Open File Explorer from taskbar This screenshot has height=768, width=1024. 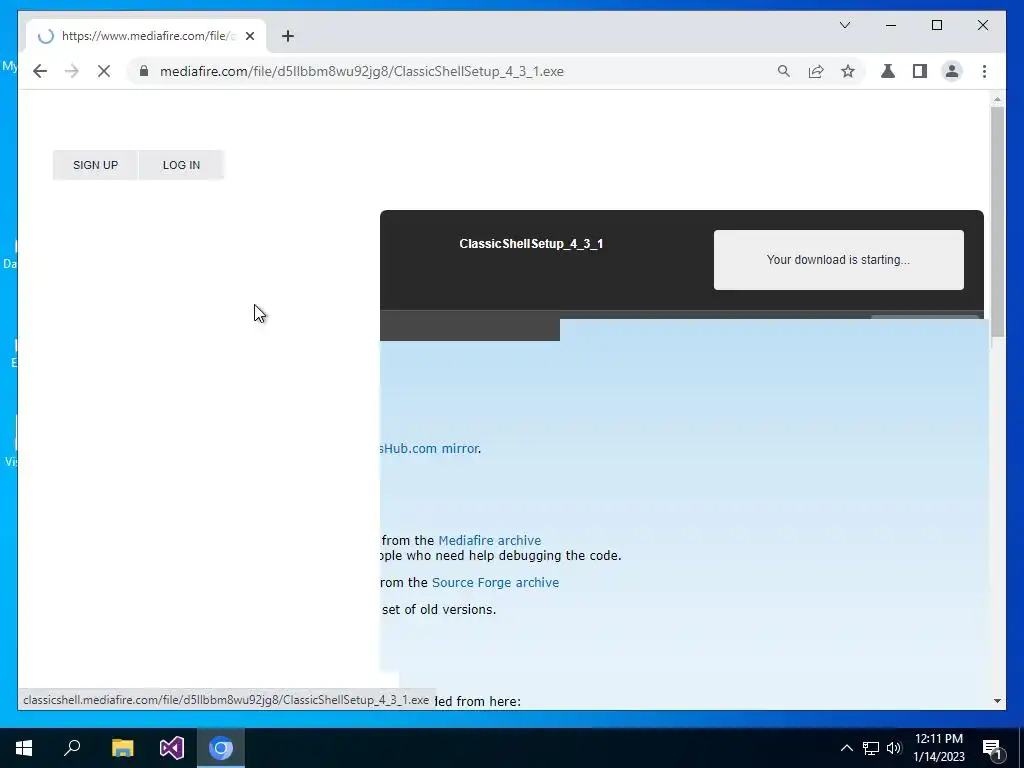click(122, 748)
